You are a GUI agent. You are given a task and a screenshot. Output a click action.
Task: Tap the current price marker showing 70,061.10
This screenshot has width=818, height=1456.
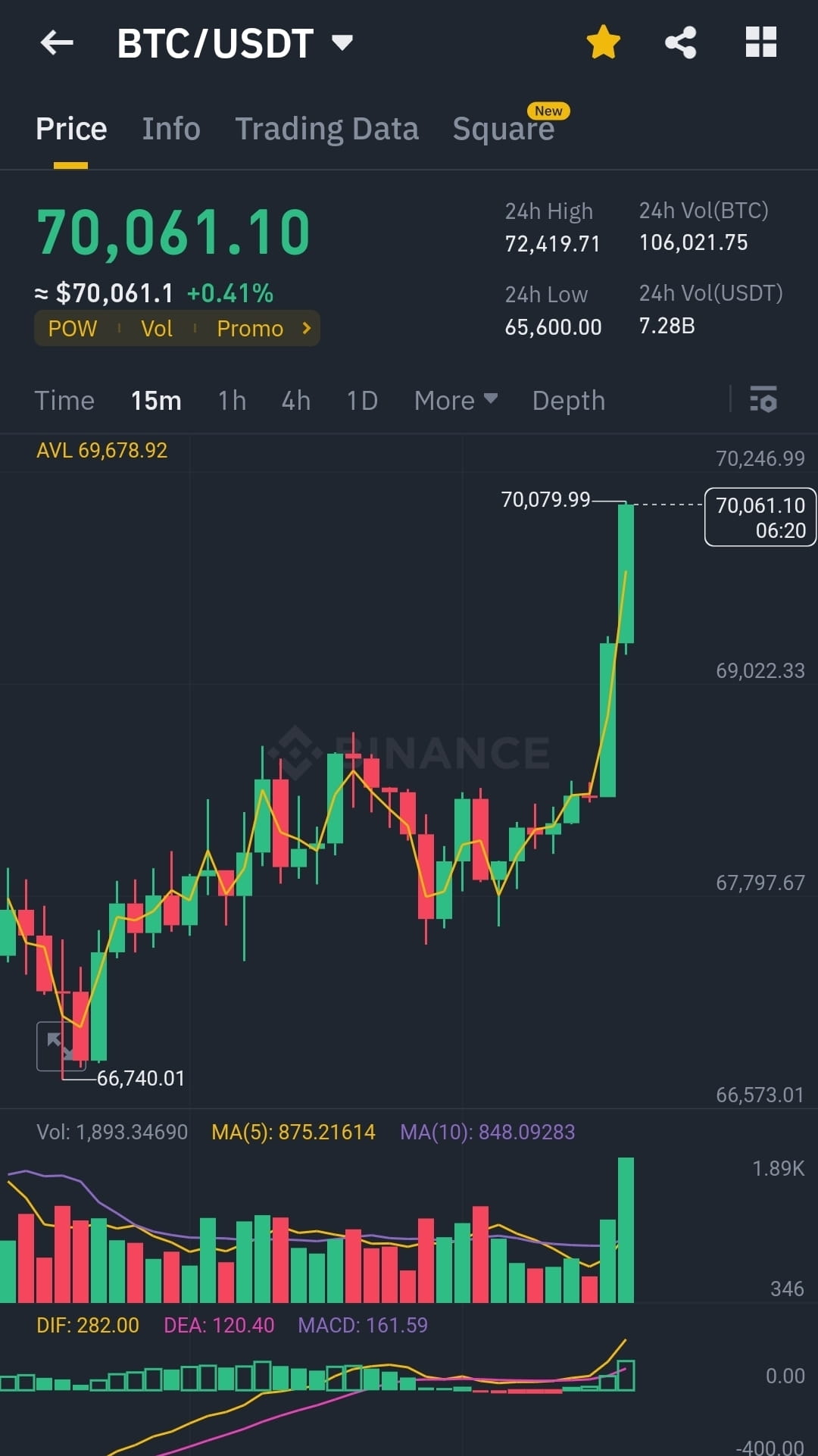click(x=760, y=517)
